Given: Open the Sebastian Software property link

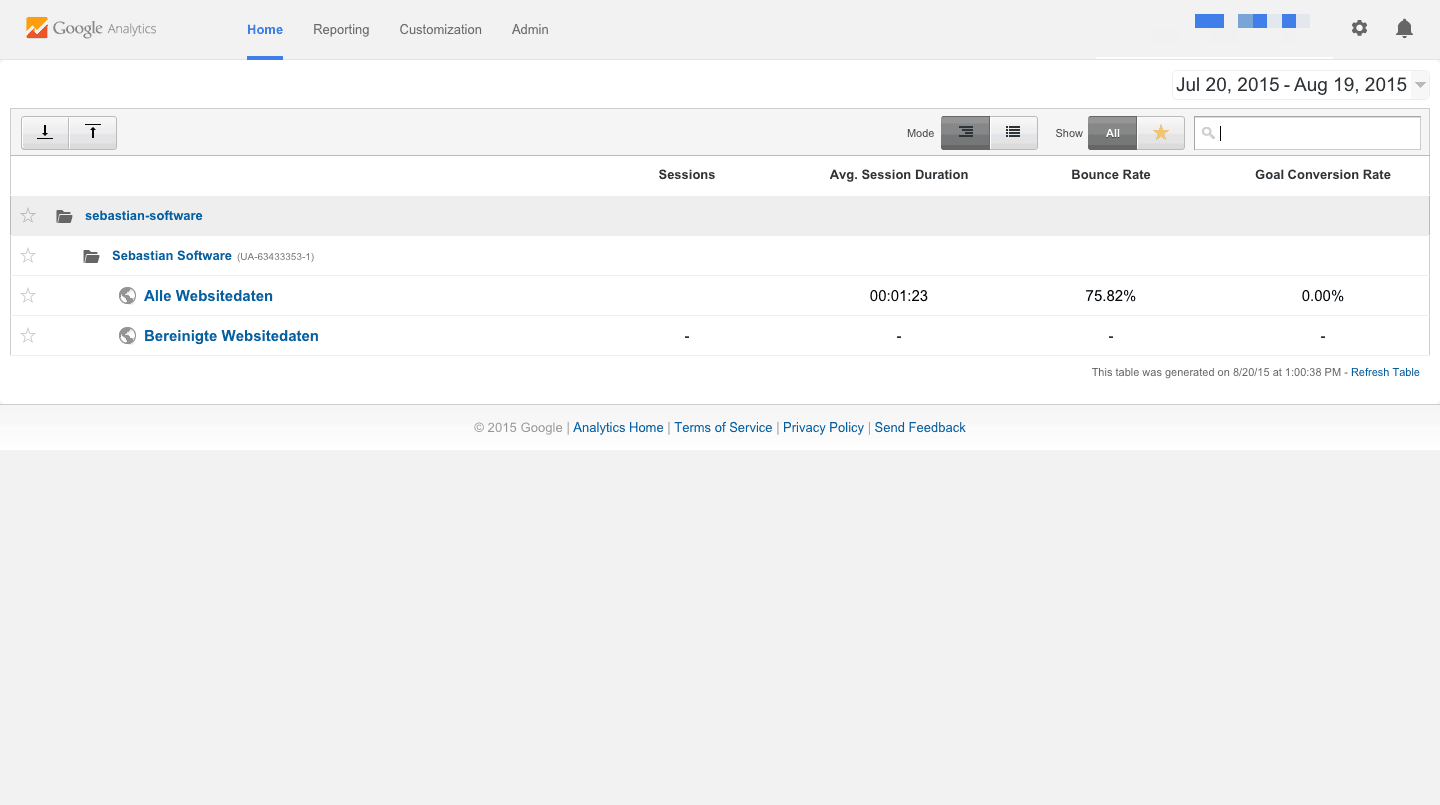Looking at the screenshot, I should pos(172,256).
